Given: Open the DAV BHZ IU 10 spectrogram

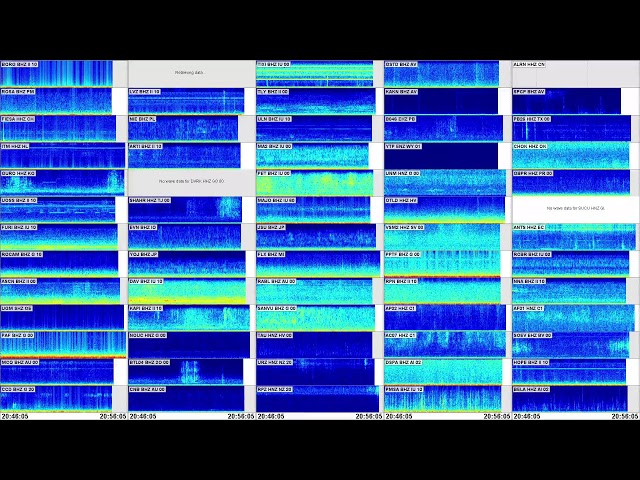Looking at the screenshot, I should coord(187,291).
